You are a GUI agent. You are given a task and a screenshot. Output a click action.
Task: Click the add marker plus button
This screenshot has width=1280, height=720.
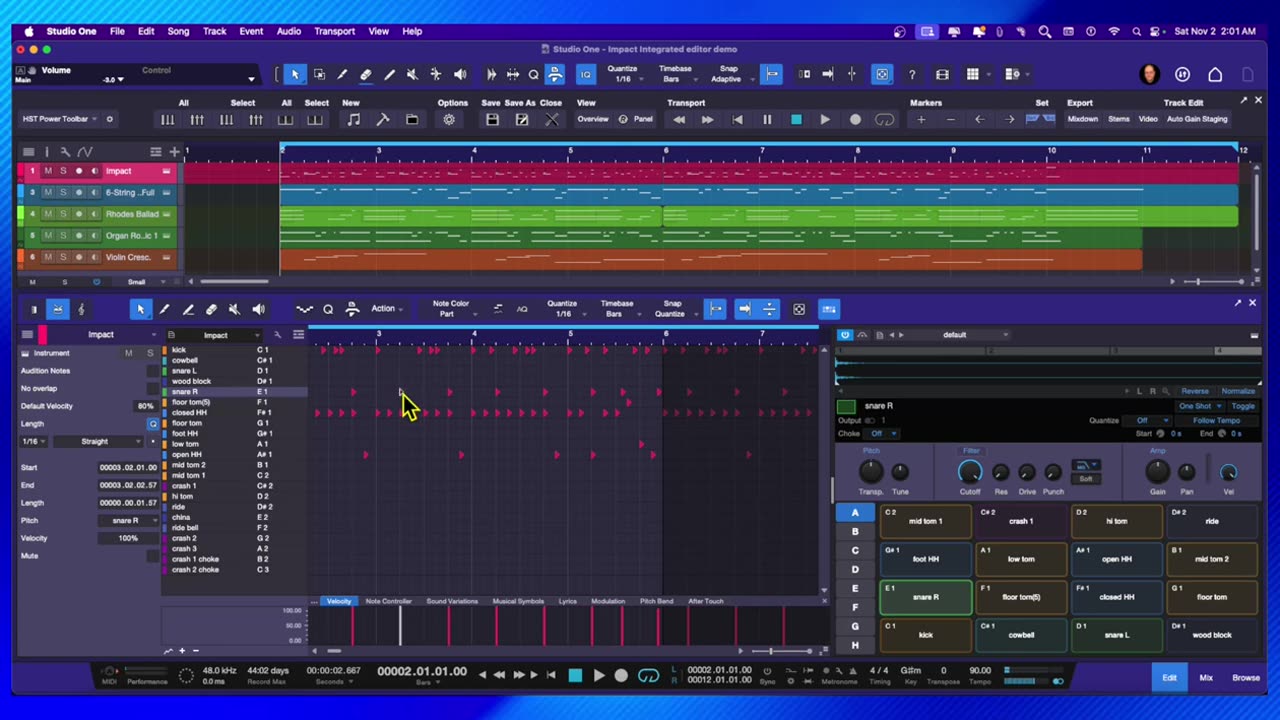point(921,120)
